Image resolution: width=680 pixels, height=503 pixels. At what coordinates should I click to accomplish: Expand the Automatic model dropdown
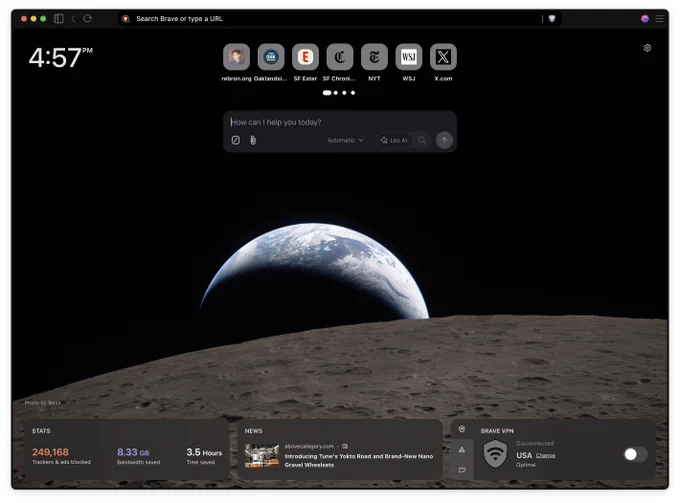345,140
